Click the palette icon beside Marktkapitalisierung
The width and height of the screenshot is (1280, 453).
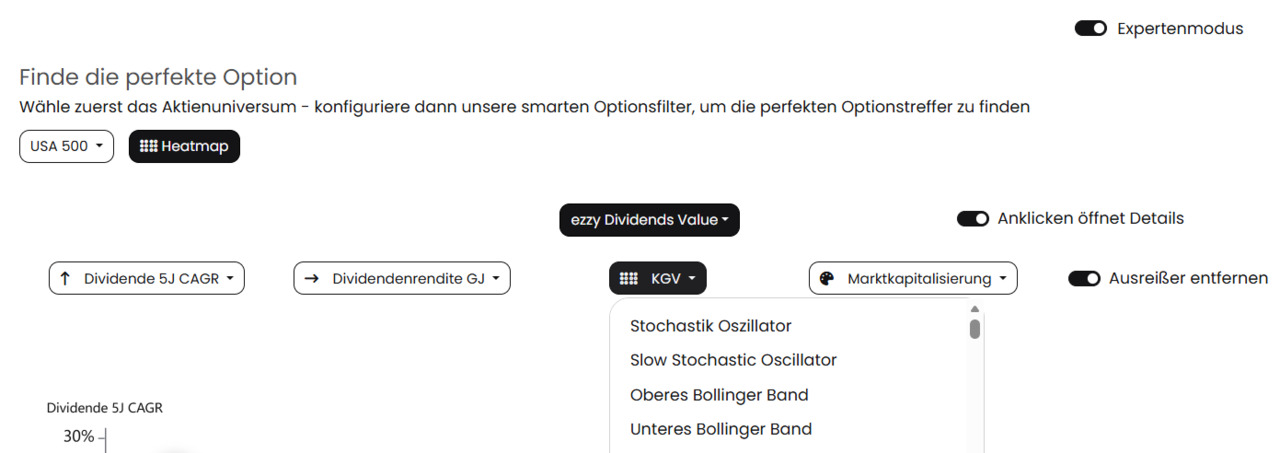827,279
